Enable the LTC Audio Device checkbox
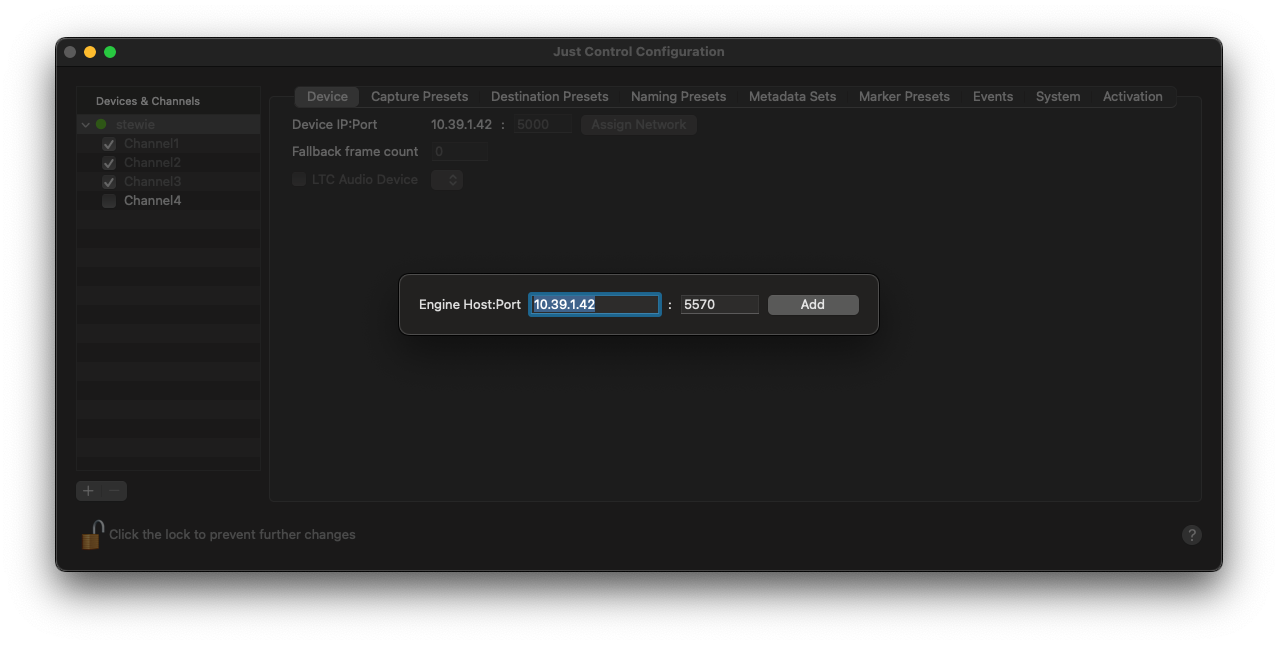 pos(299,180)
